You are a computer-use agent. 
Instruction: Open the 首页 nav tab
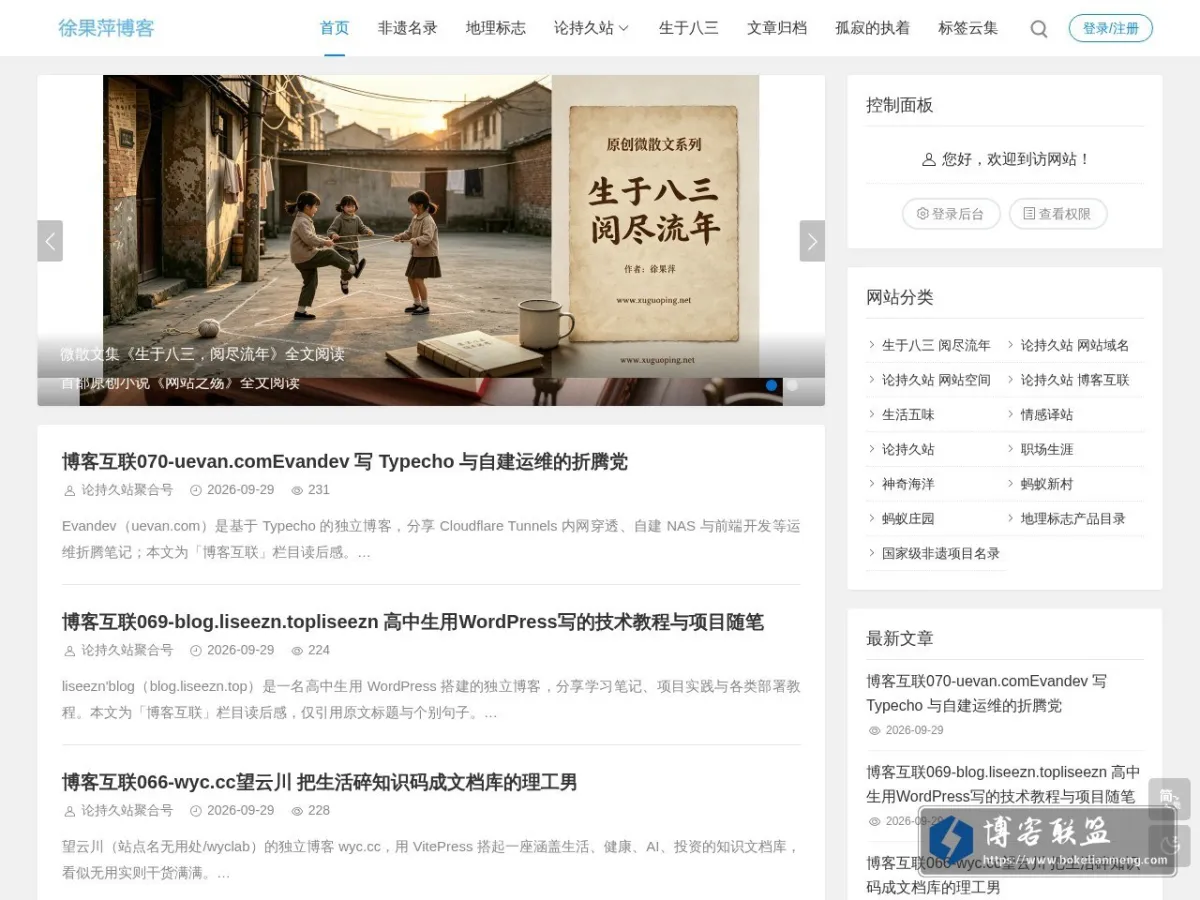coord(334,28)
